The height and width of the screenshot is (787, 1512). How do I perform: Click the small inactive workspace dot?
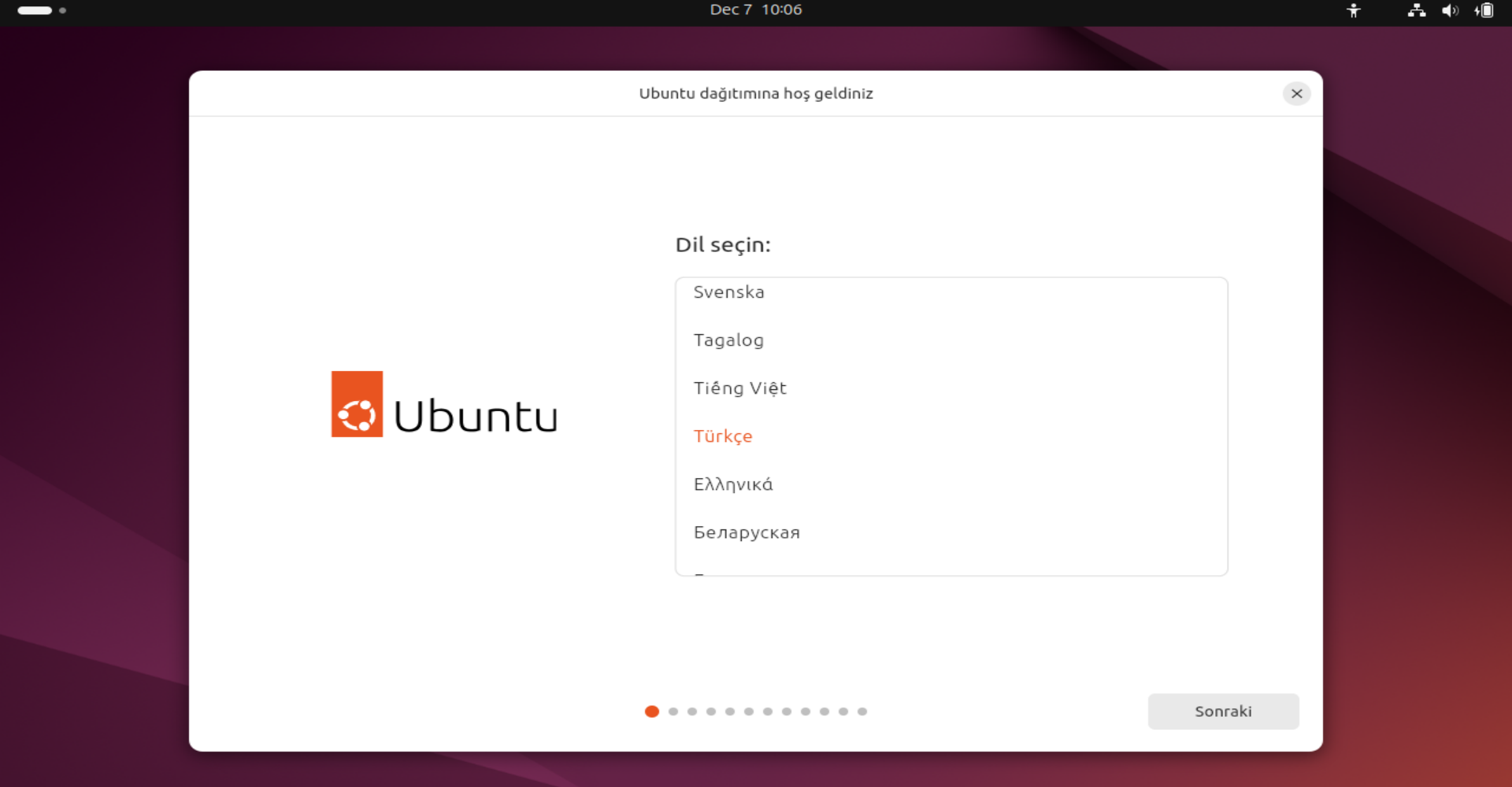[63, 10]
